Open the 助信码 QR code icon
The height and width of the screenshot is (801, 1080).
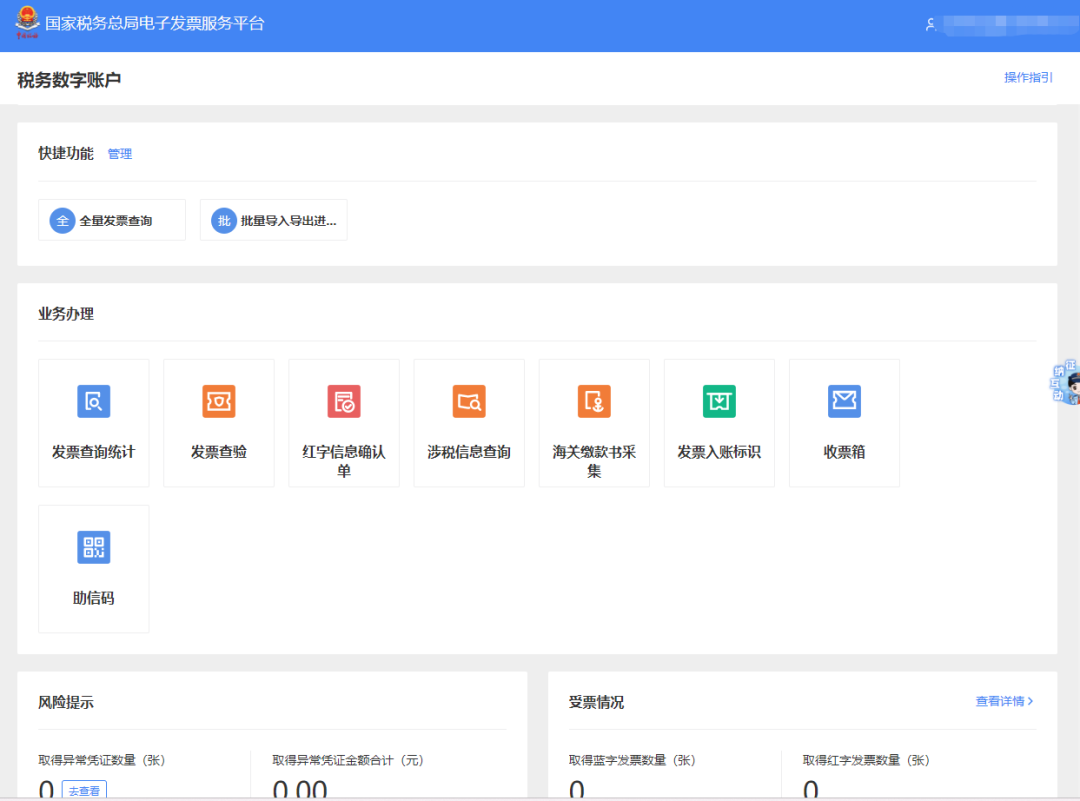(x=93, y=548)
